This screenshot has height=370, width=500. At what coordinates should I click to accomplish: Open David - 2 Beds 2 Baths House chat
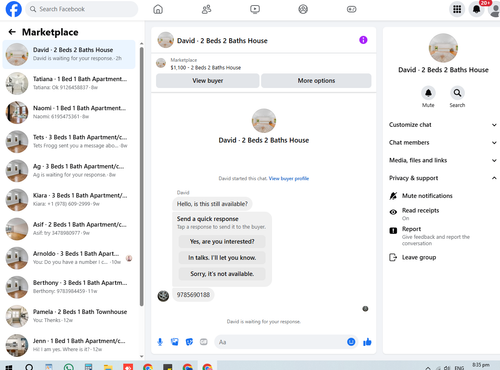click(69, 54)
